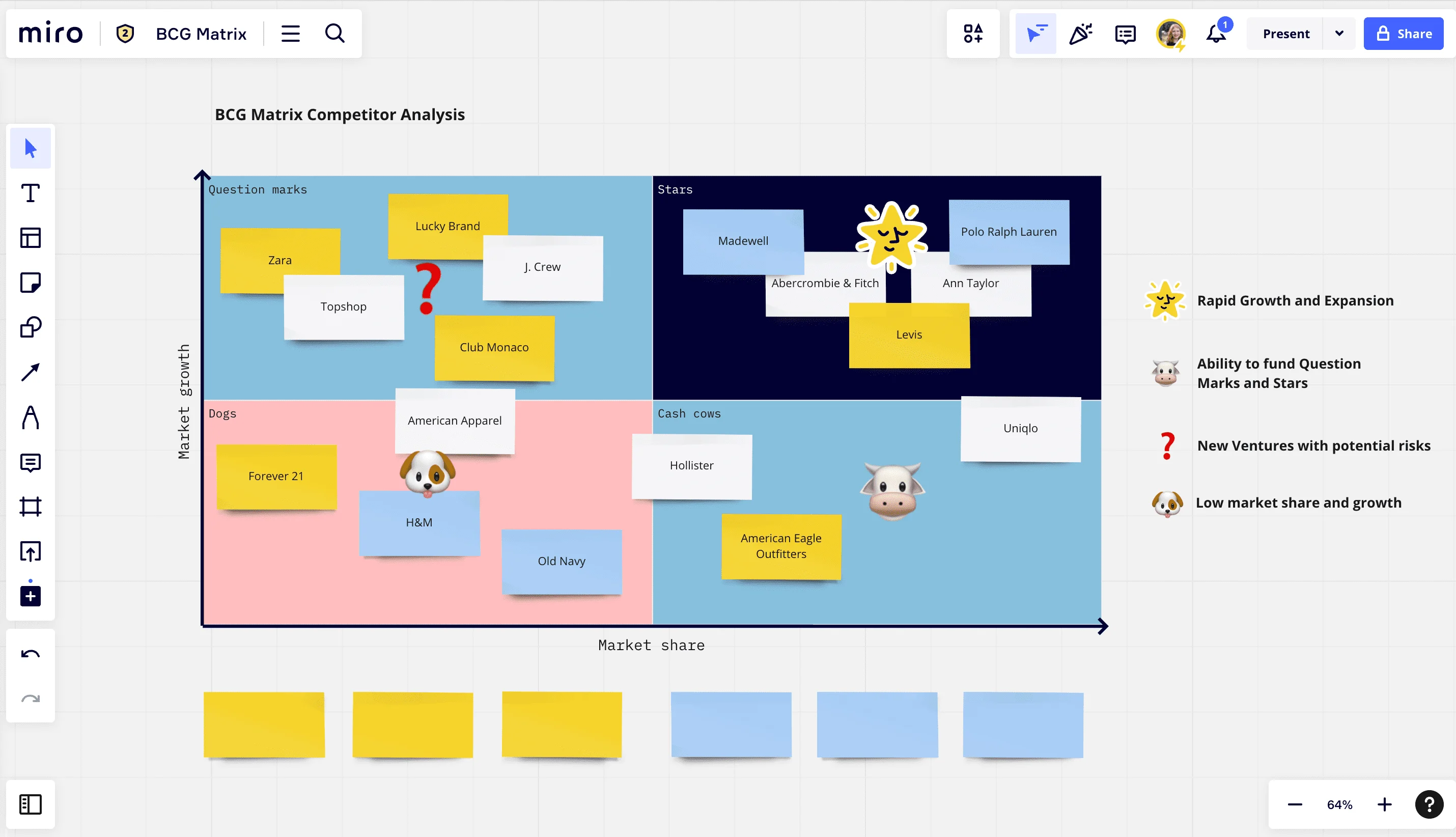
Task: Activate the select cursor tool
Action: [31, 148]
